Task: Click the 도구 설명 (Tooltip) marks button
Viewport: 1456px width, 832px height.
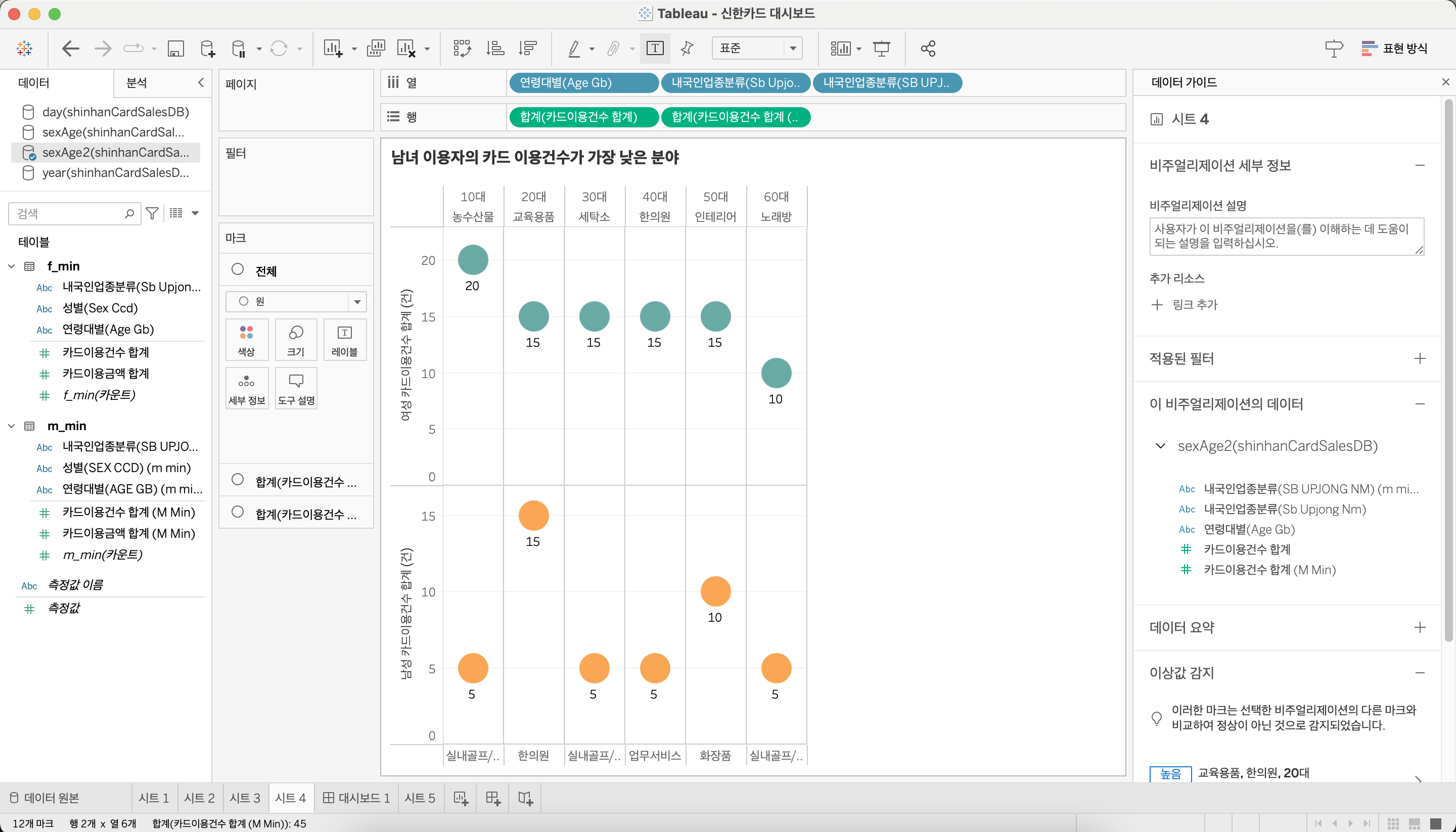Action: pyautogui.click(x=295, y=388)
